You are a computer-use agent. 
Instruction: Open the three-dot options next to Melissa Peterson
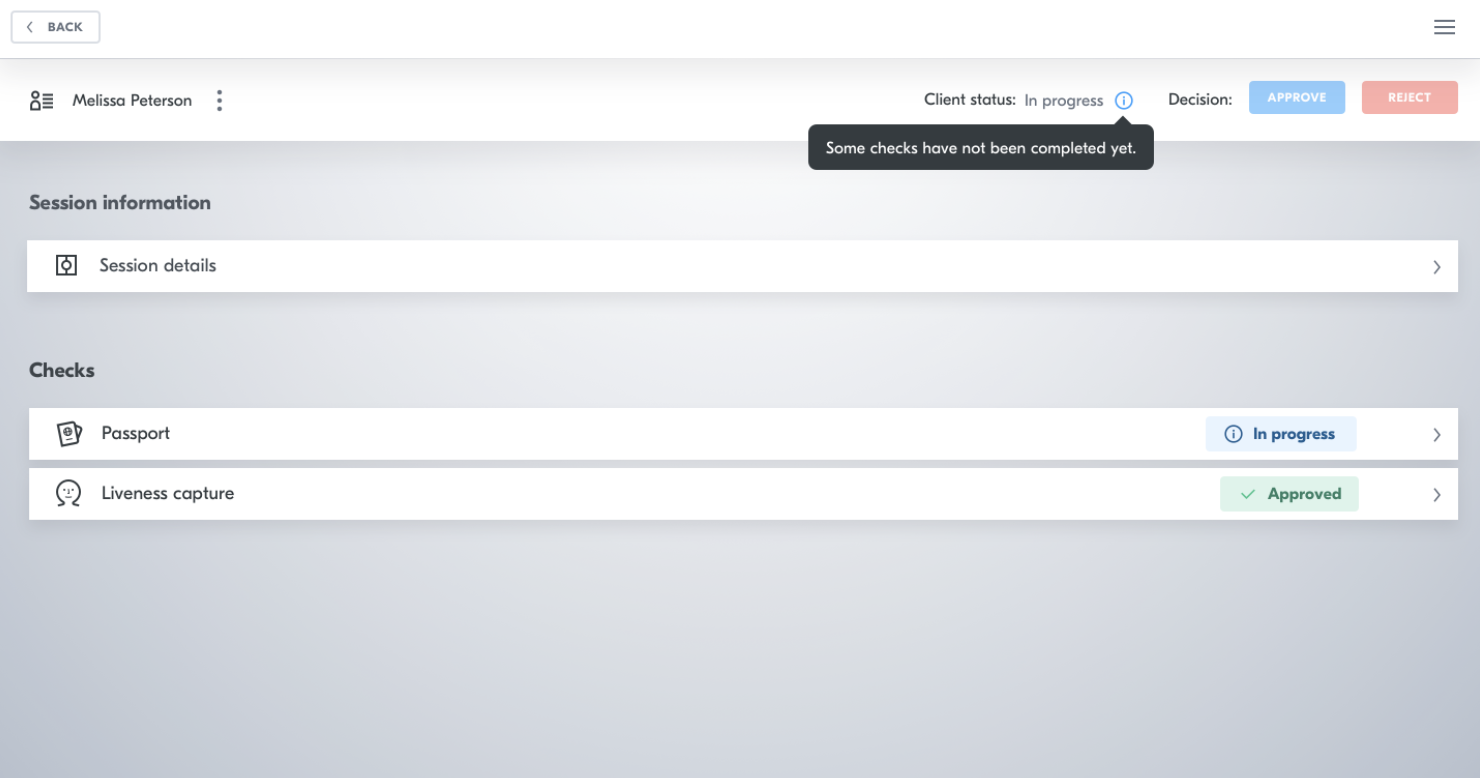coord(219,100)
